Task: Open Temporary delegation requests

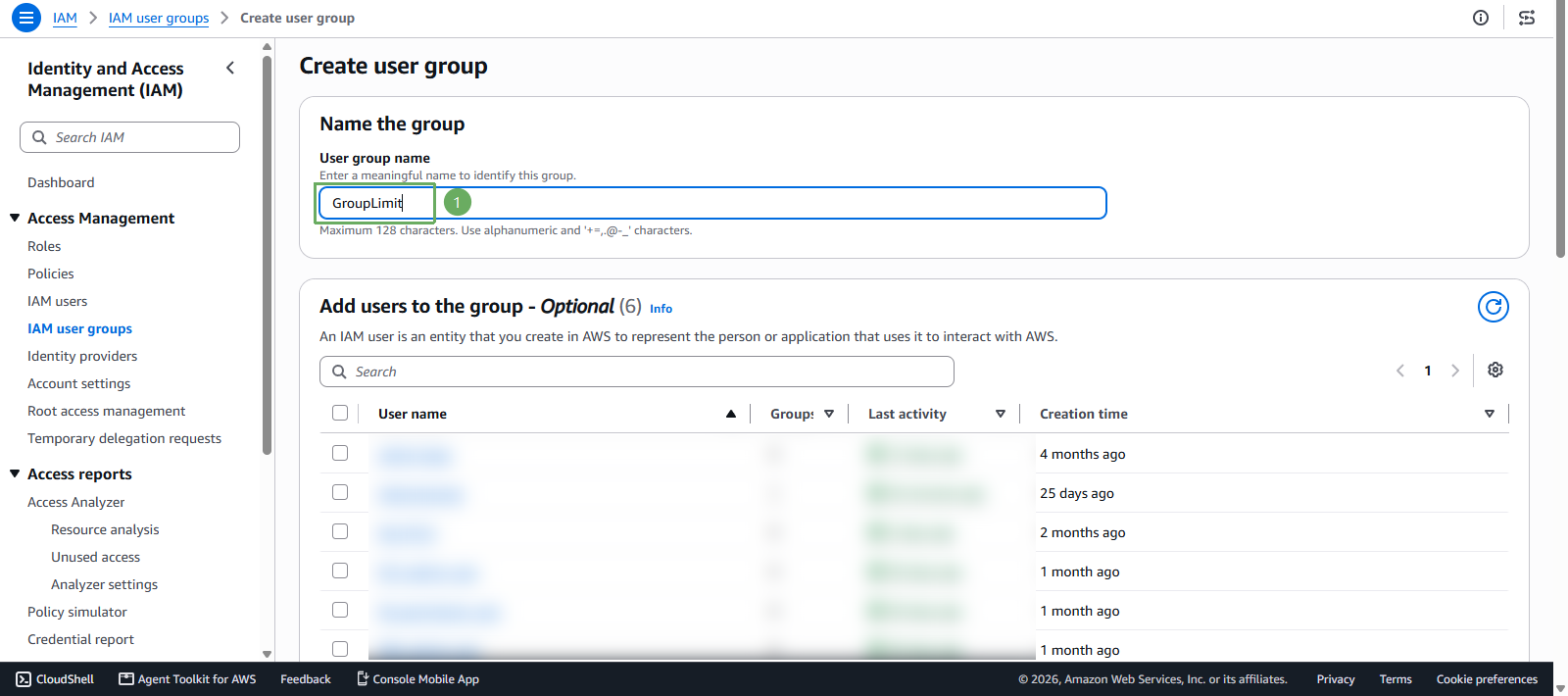Action: pyautogui.click(x=124, y=438)
